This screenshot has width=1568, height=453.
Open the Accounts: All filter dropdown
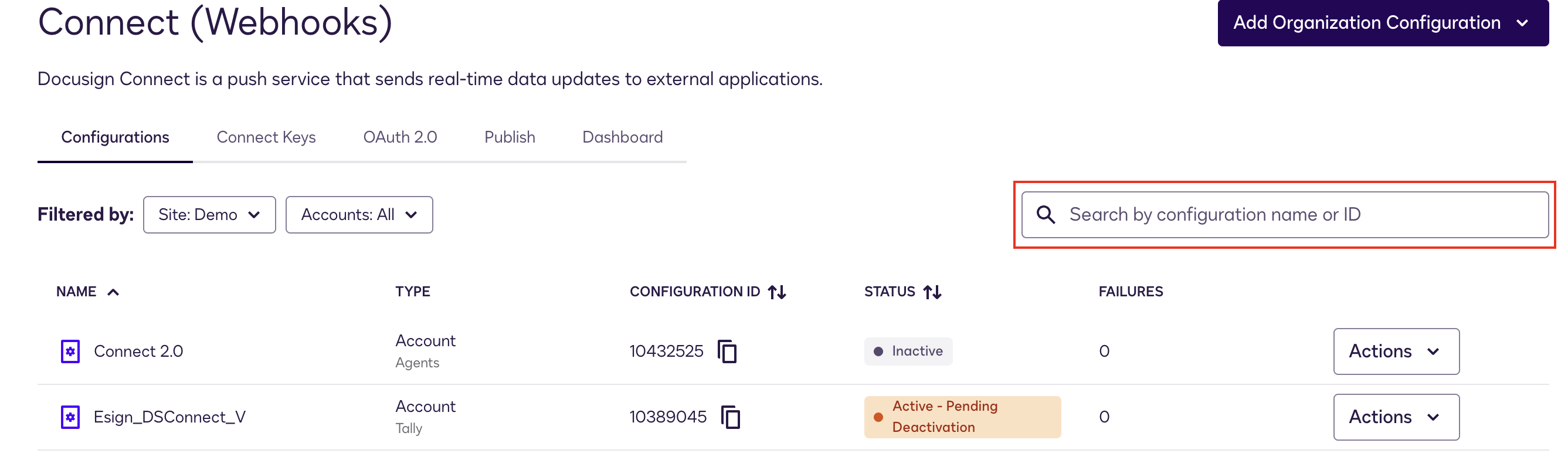pyautogui.click(x=358, y=214)
